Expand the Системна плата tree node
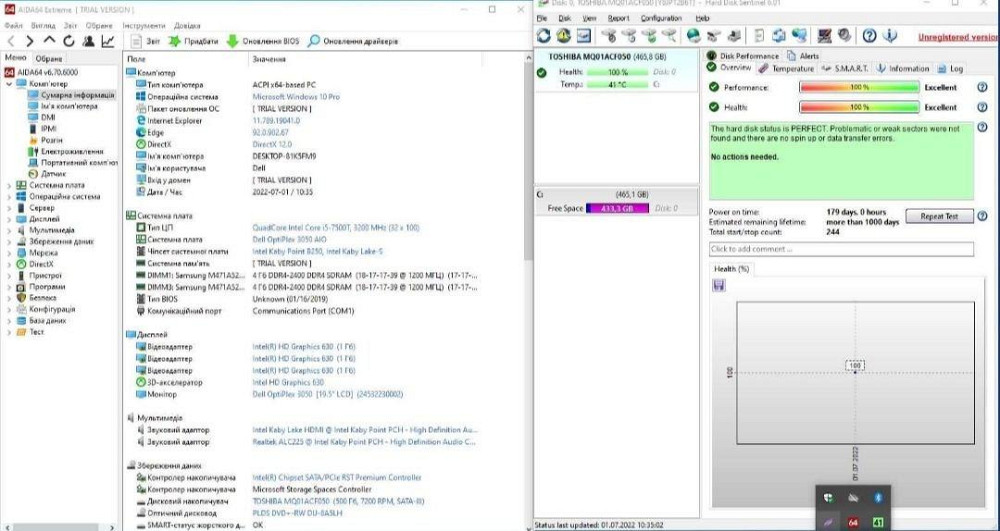 (9, 185)
